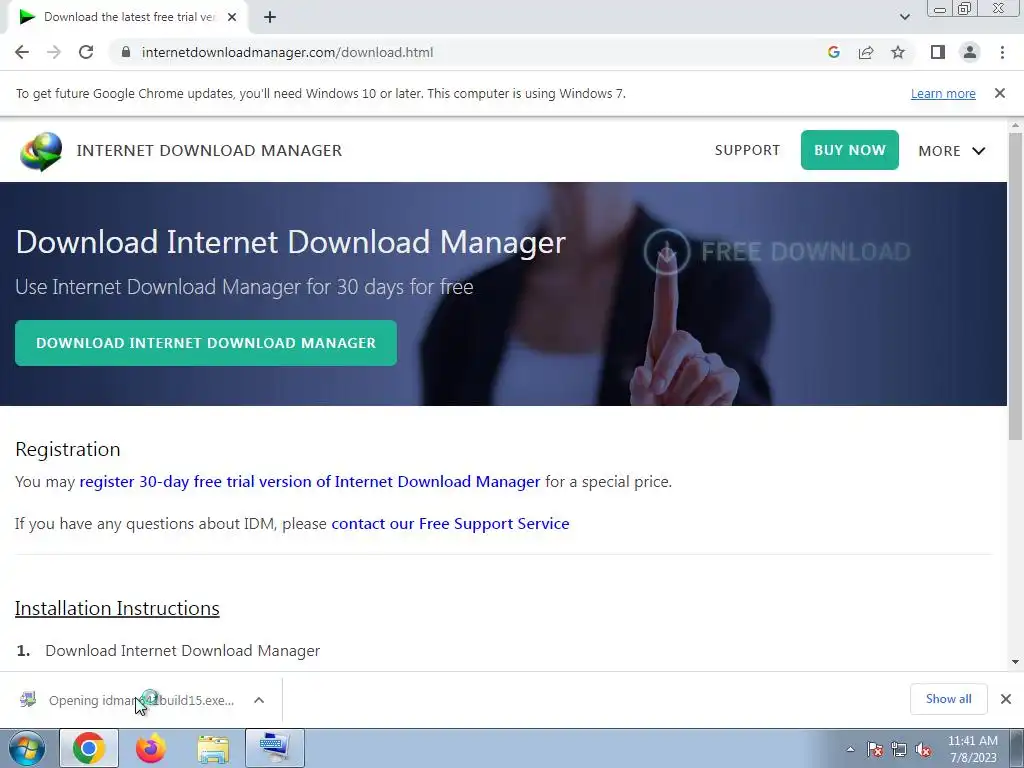Bookmark this page with the star
This screenshot has width=1024, height=768.
(x=898, y=52)
